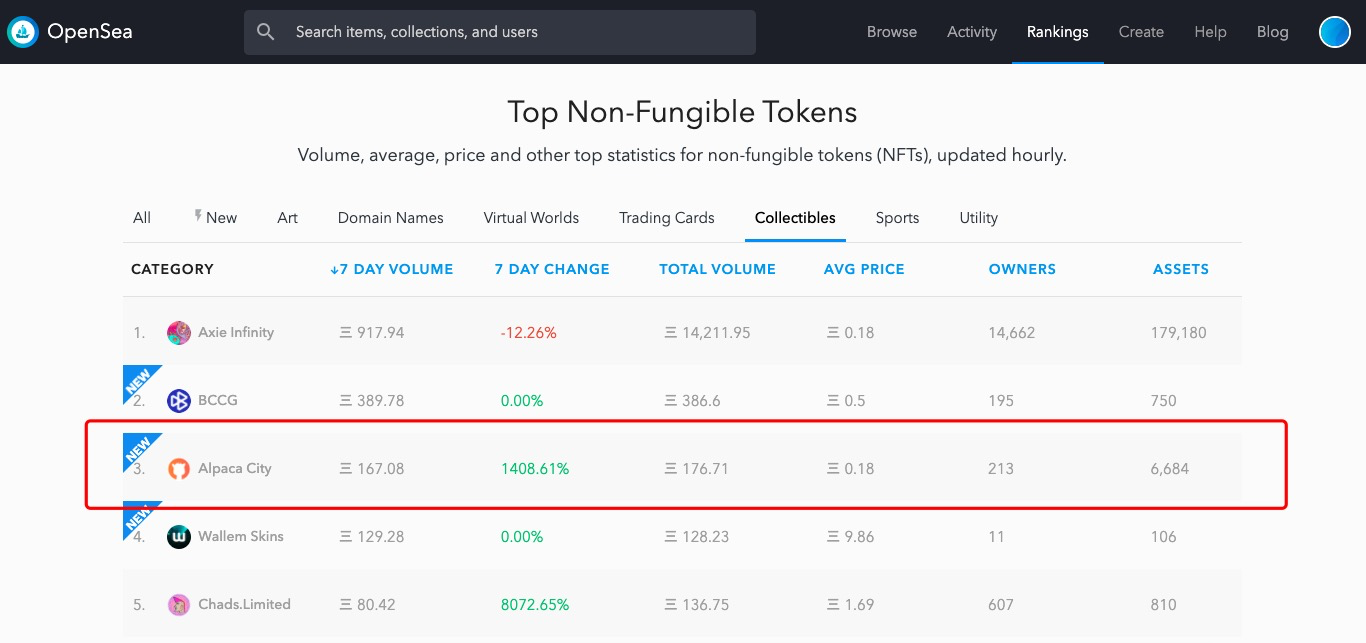Screen dimensions: 1366x643
Task: Select the All category tab
Action: (142, 218)
